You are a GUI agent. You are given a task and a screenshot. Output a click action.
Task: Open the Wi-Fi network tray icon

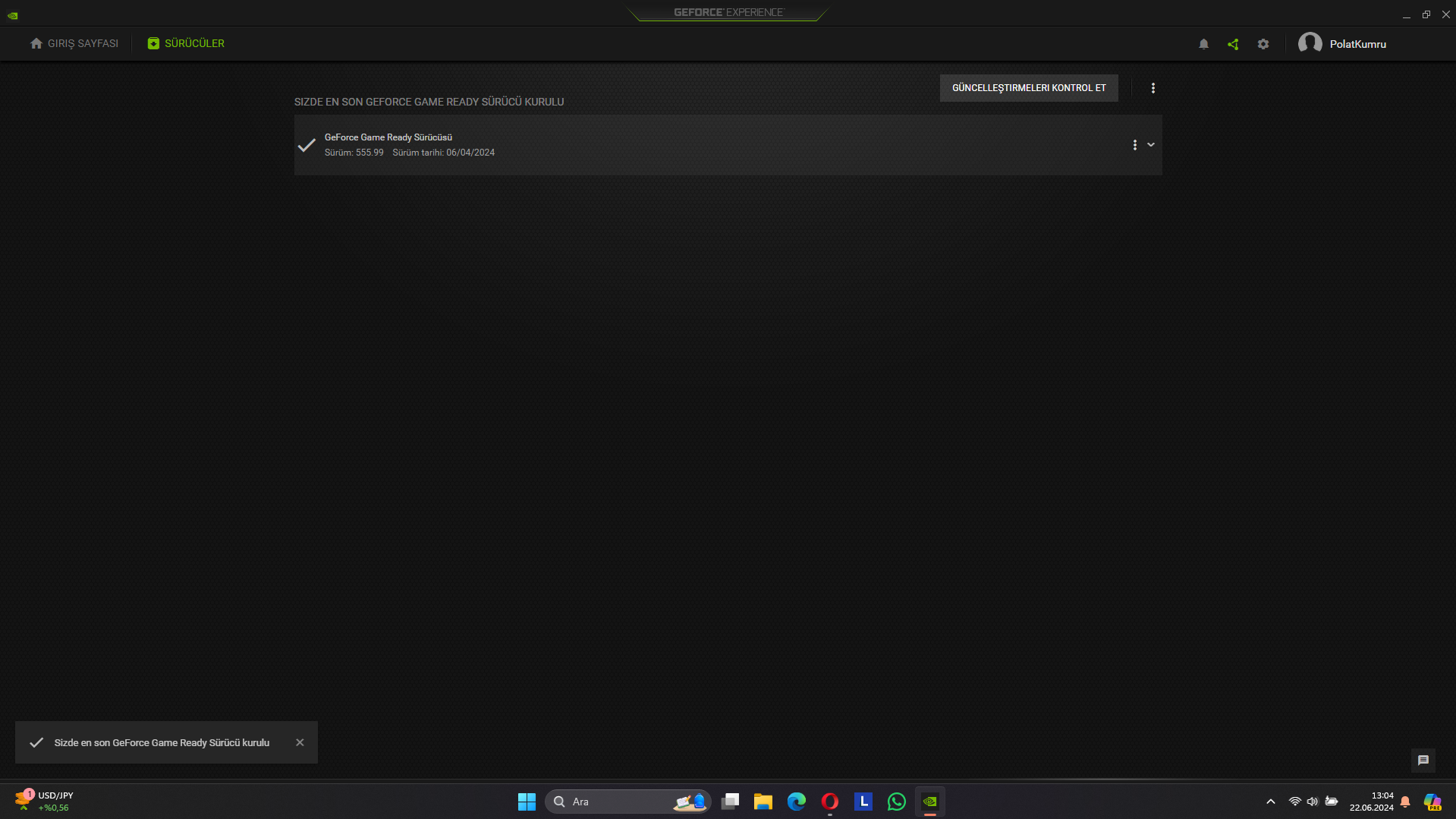click(1295, 802)
